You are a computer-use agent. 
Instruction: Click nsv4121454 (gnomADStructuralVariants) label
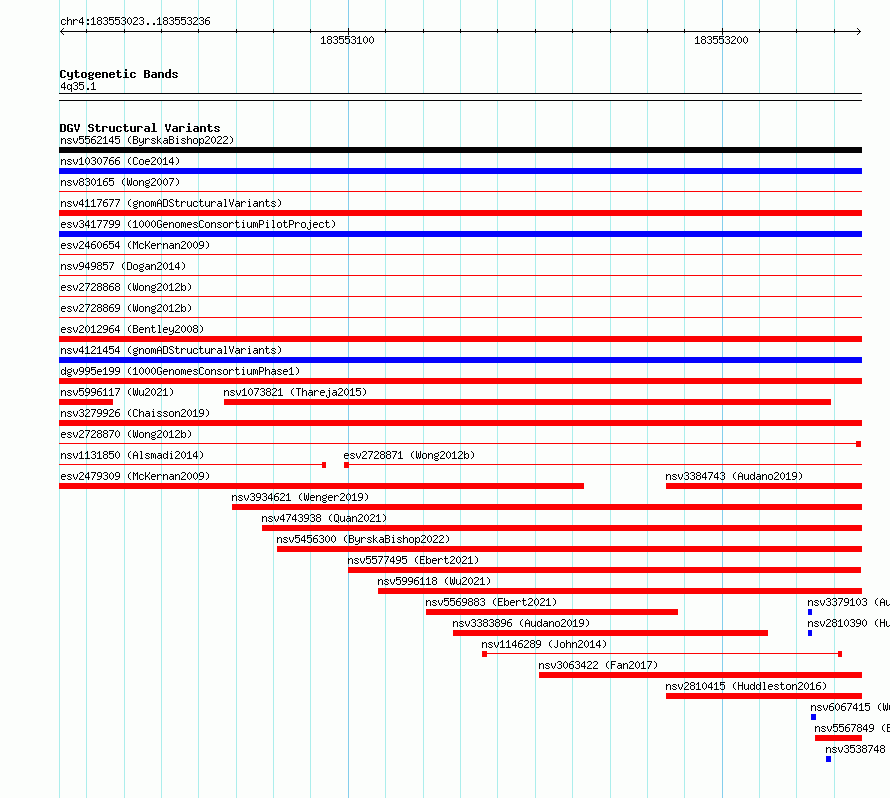coord(171,350)
